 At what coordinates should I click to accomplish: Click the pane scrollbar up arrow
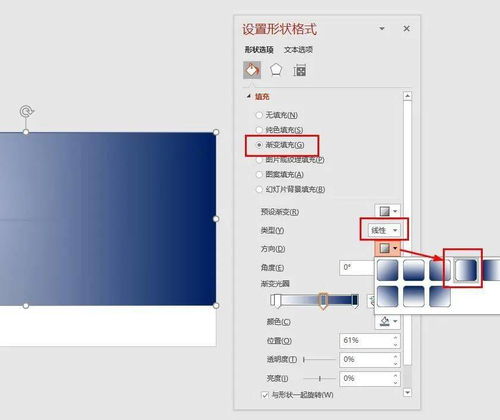407,96
